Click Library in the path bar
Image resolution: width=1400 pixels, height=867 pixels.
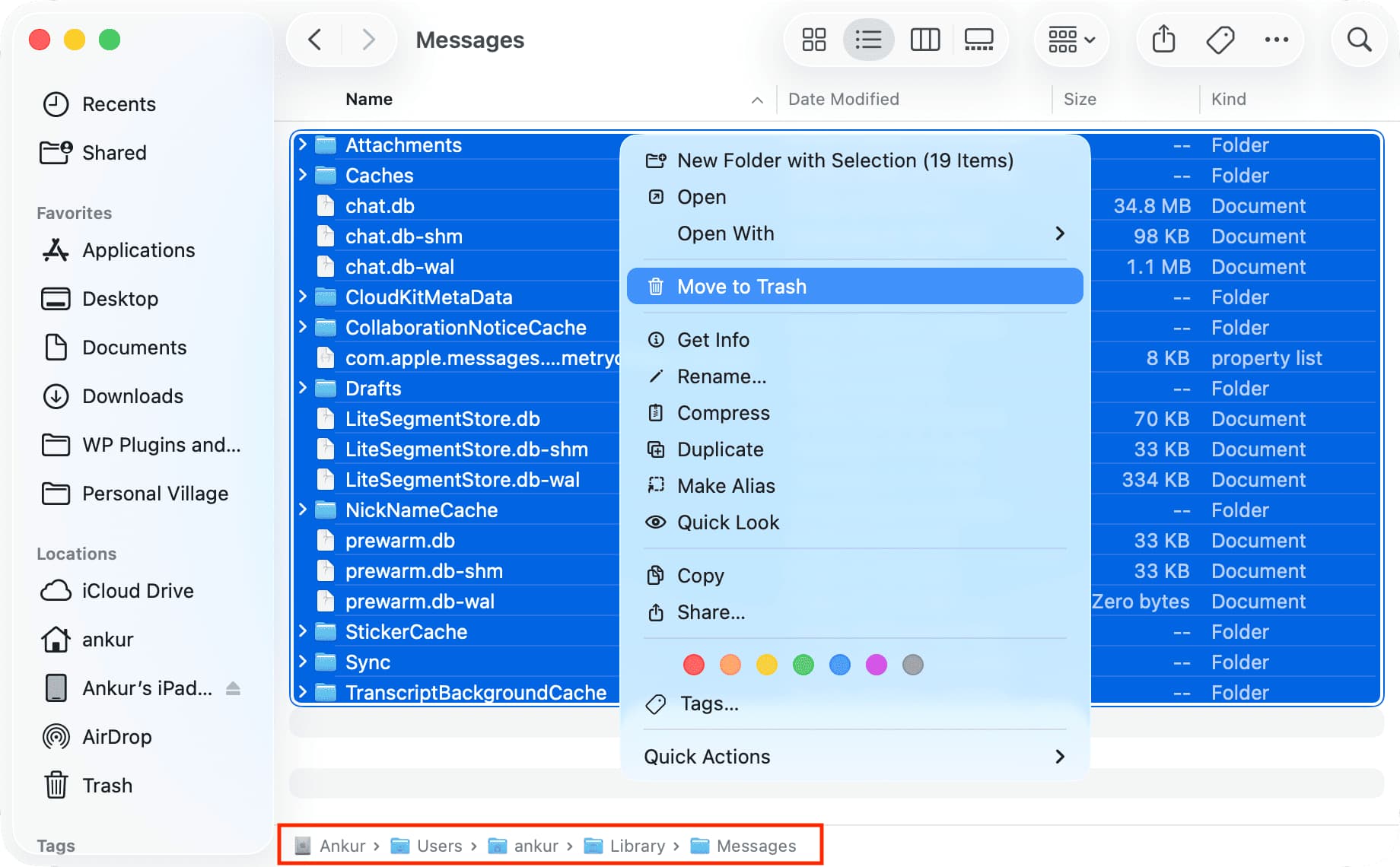pos(637,846)
